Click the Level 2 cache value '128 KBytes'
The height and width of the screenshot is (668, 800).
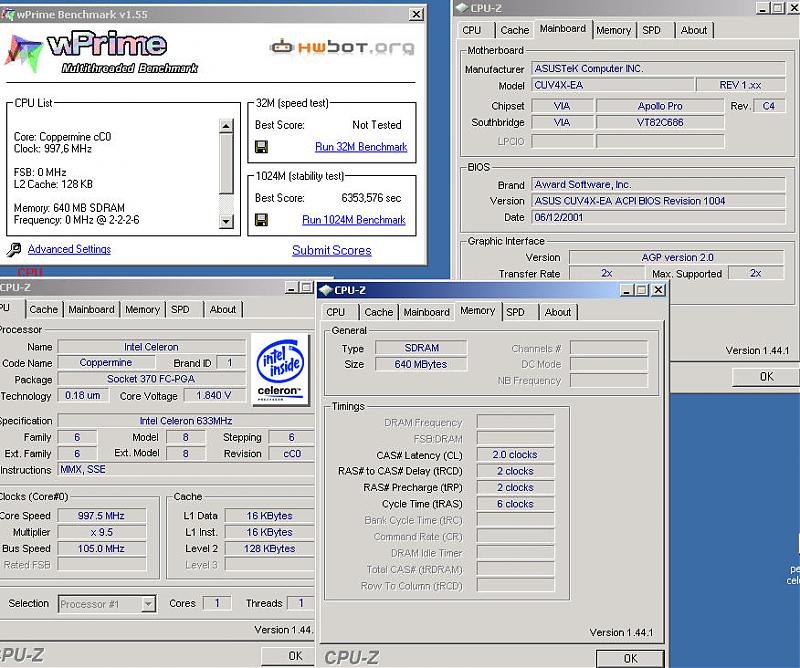point(269,549)
